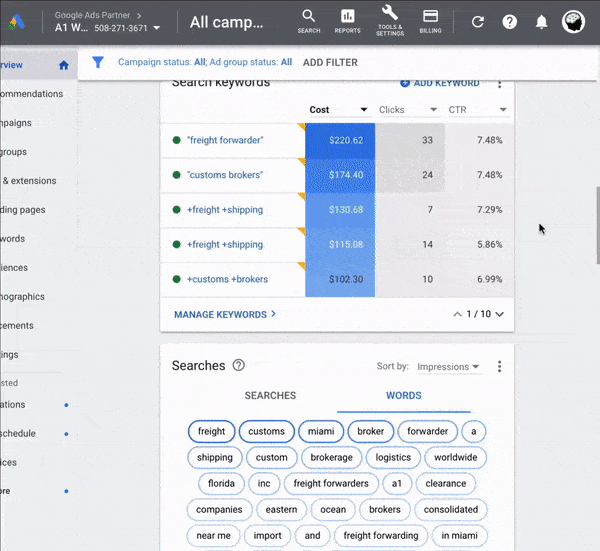Click ADD FILTER
Image resolution: width=600 pixels, height=551 pixels.
click(330, 62)
